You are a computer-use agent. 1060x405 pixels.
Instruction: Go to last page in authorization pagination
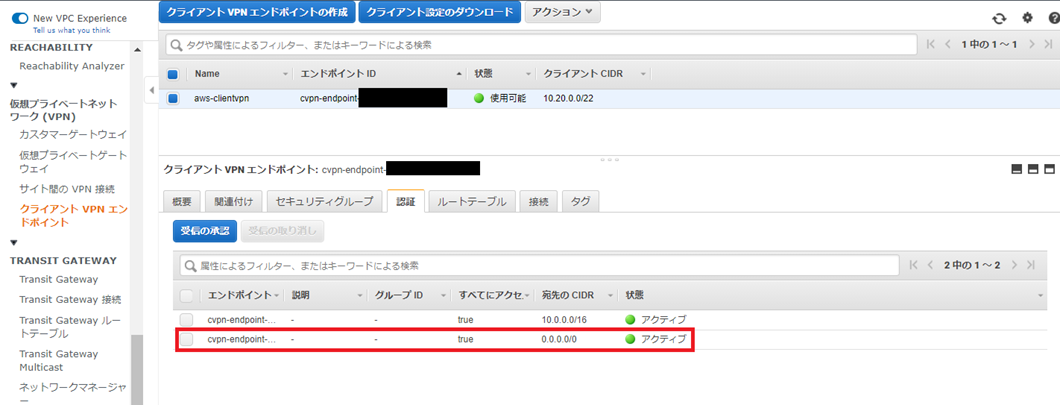[x=1030, y=265]
